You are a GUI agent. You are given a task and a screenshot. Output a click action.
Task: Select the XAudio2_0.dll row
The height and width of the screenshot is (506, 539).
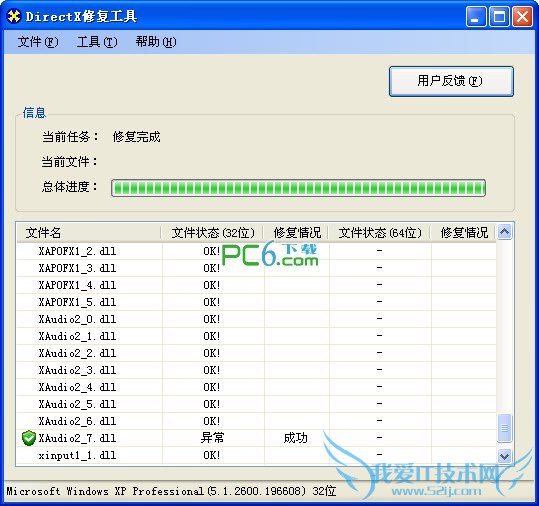click(256, 319)
